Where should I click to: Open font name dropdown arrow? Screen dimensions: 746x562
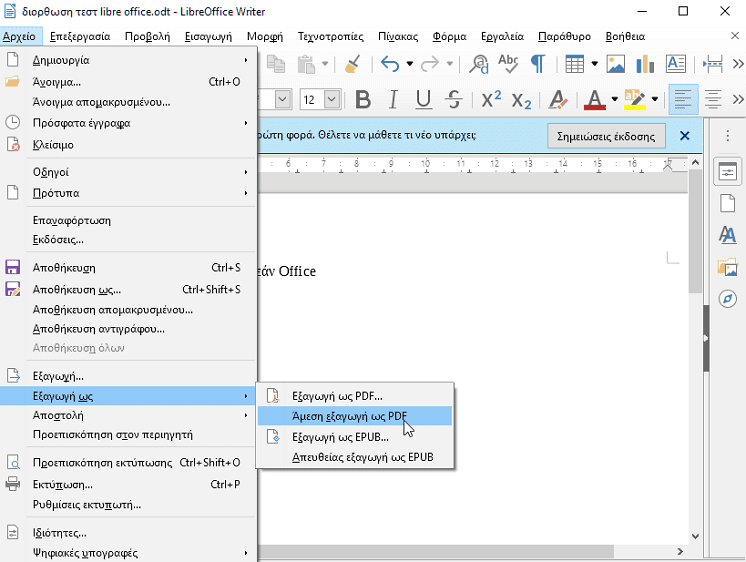pos(282,99)
